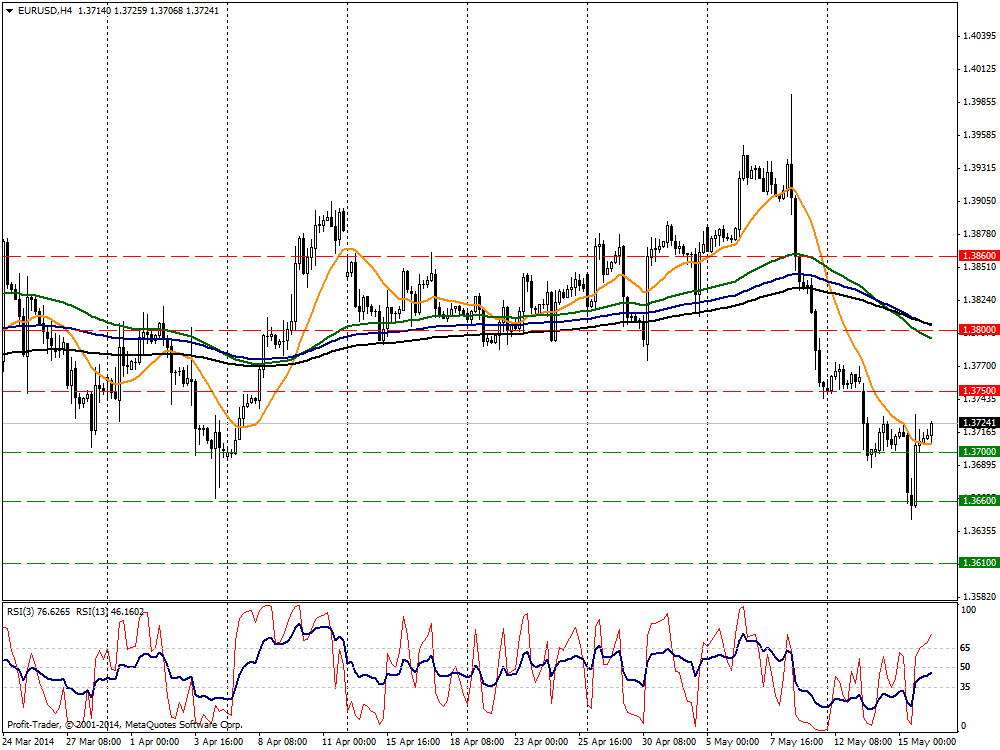Click the 1.38240 price scale value

click(980, 300)
